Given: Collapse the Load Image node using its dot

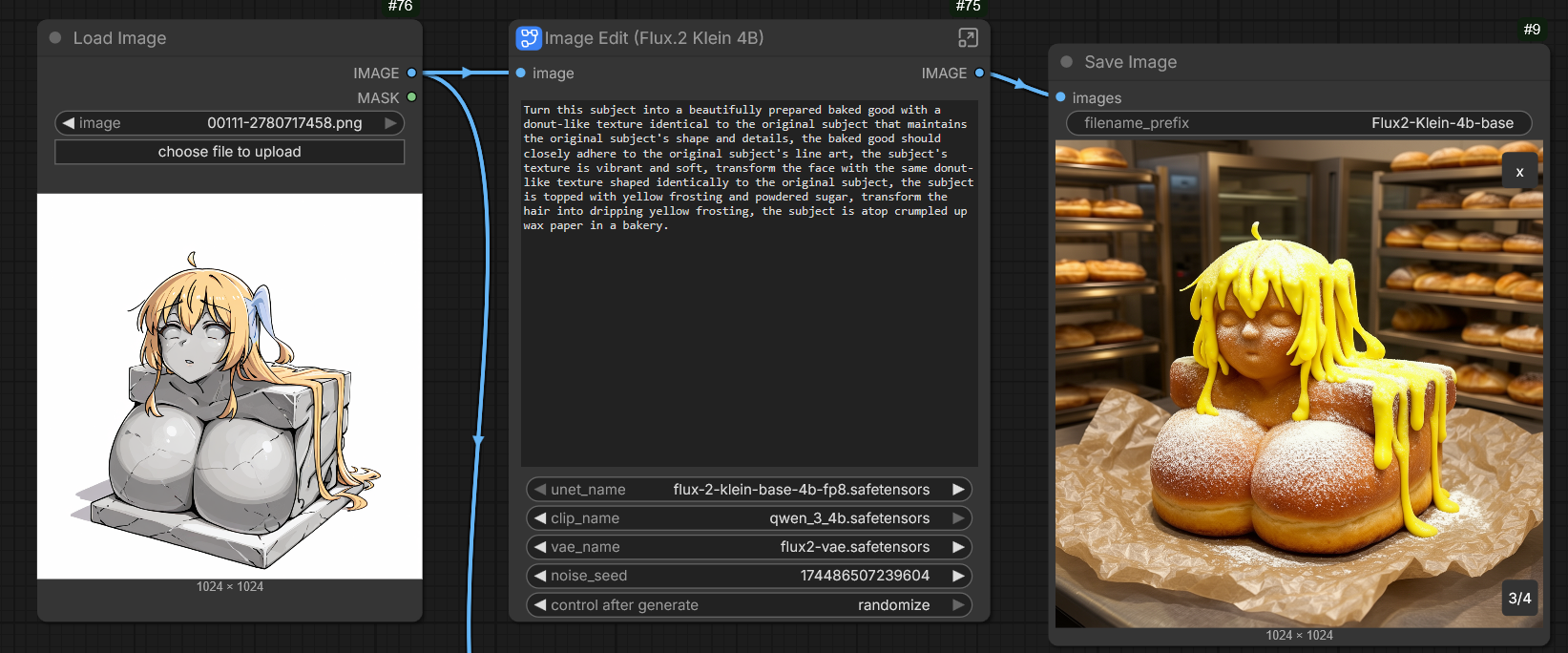Looking at the screenshot, I should (55, 38).
